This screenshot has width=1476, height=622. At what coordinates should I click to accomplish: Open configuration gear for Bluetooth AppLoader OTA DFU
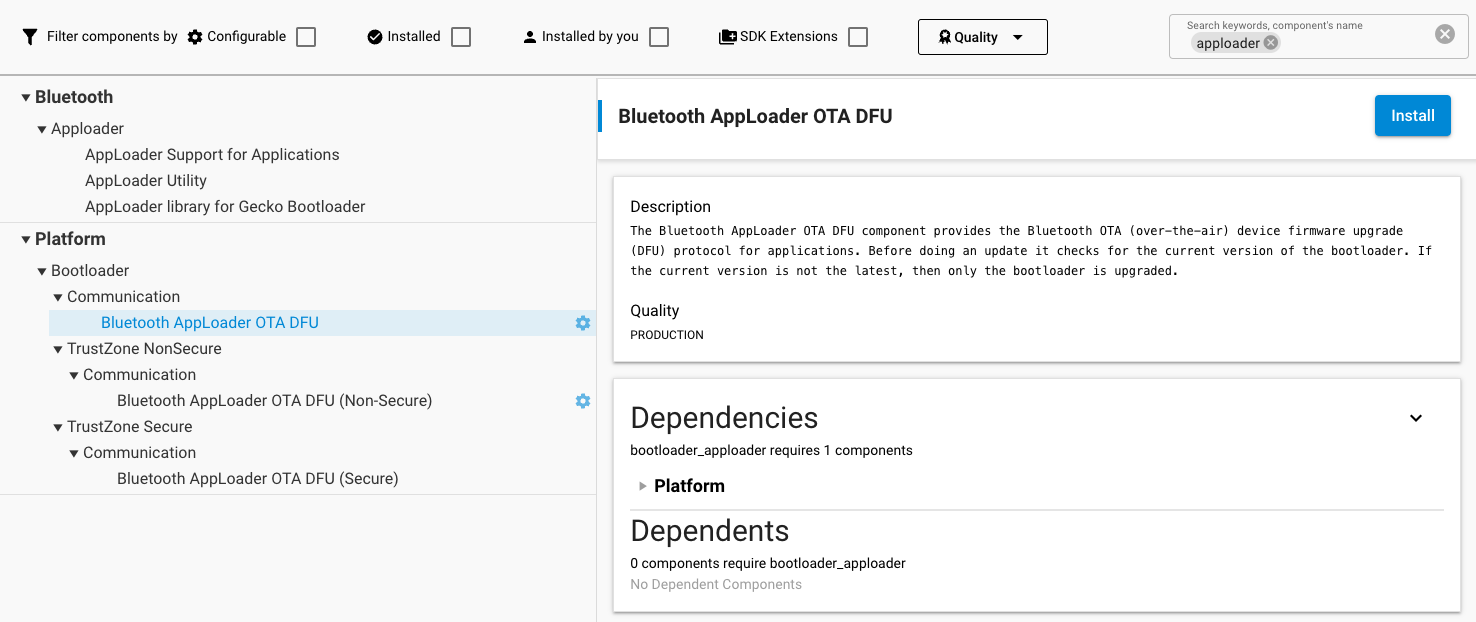tap(582, 322)
